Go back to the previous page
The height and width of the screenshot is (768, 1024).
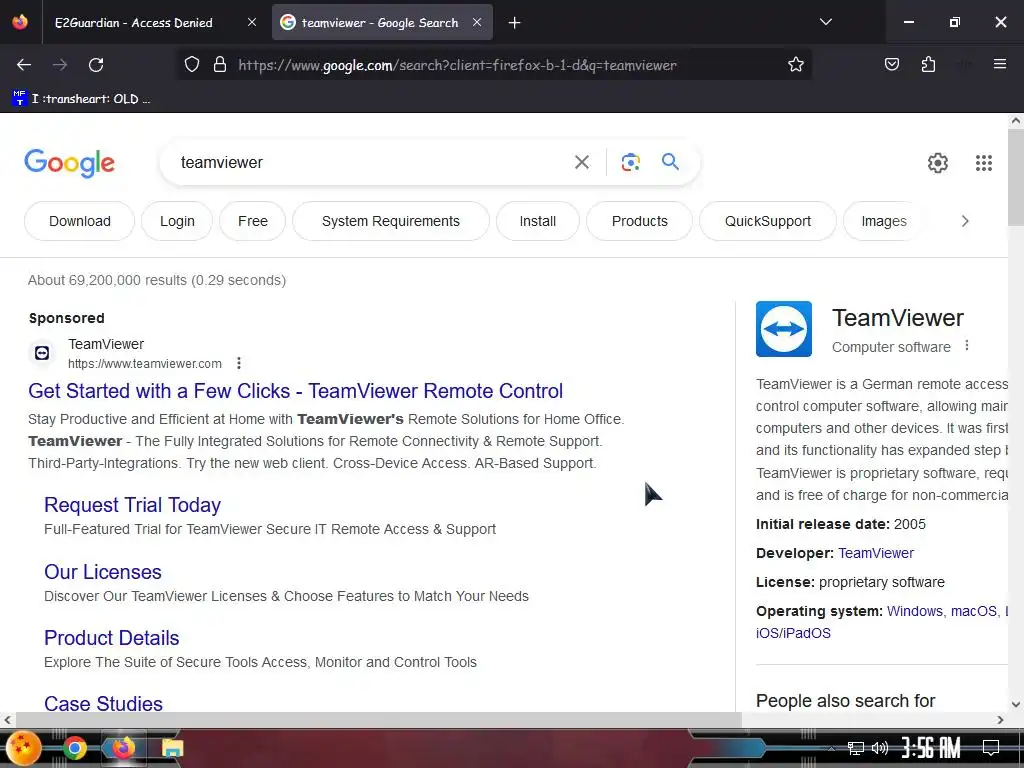coord(24,65)
